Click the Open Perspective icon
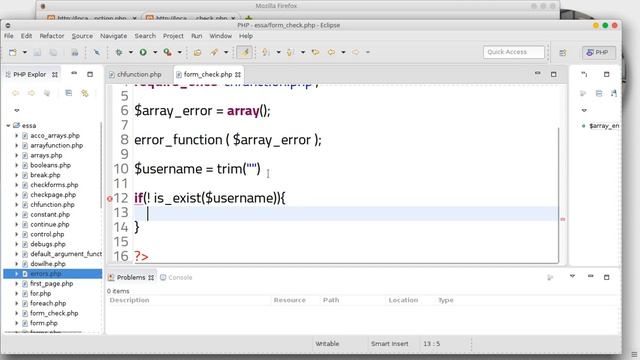Image resolution: width=640 pixels, height=360 pixels. click(563, 53)
